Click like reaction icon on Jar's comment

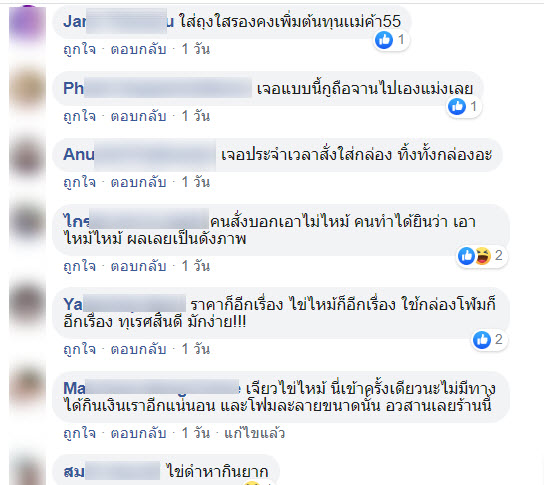384,40
